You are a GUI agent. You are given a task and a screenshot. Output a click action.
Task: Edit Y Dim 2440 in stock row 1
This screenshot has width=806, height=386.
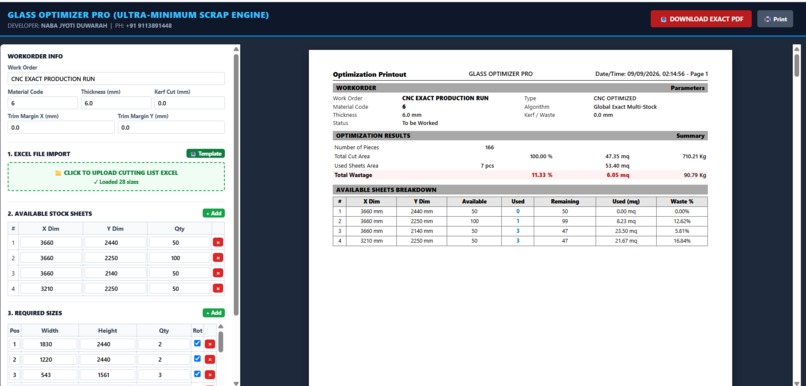coord(115,242)
